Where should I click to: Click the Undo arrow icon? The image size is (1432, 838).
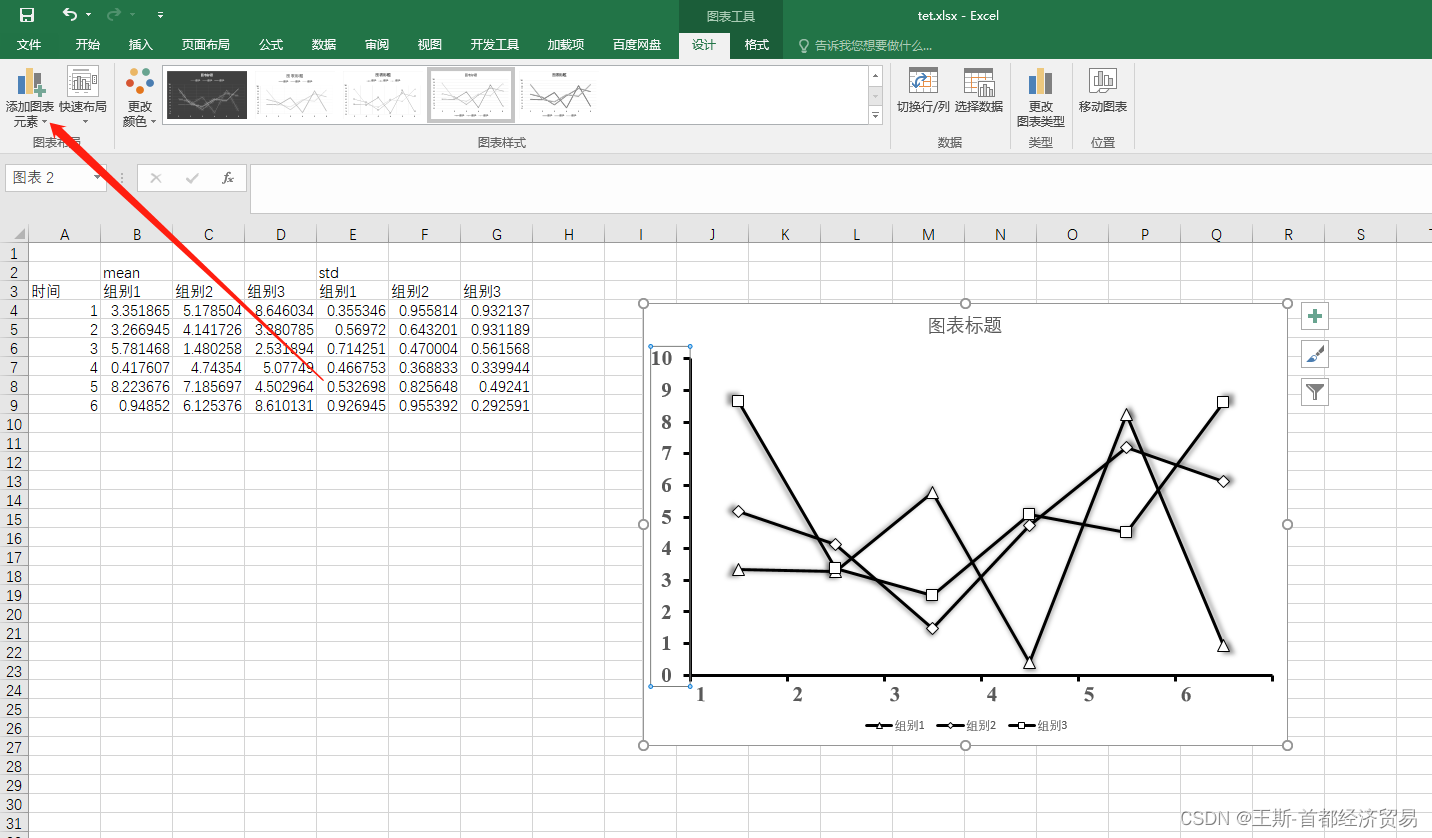pos(69,15)
